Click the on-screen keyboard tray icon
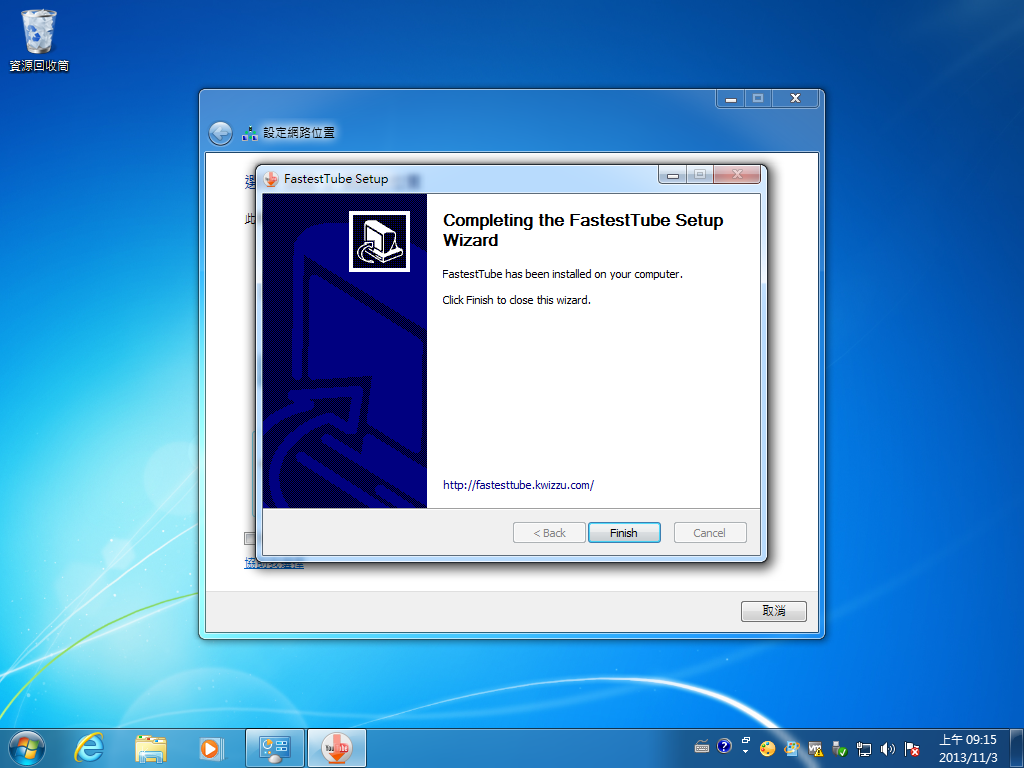The image size is (1024, 768). (702, 746)
